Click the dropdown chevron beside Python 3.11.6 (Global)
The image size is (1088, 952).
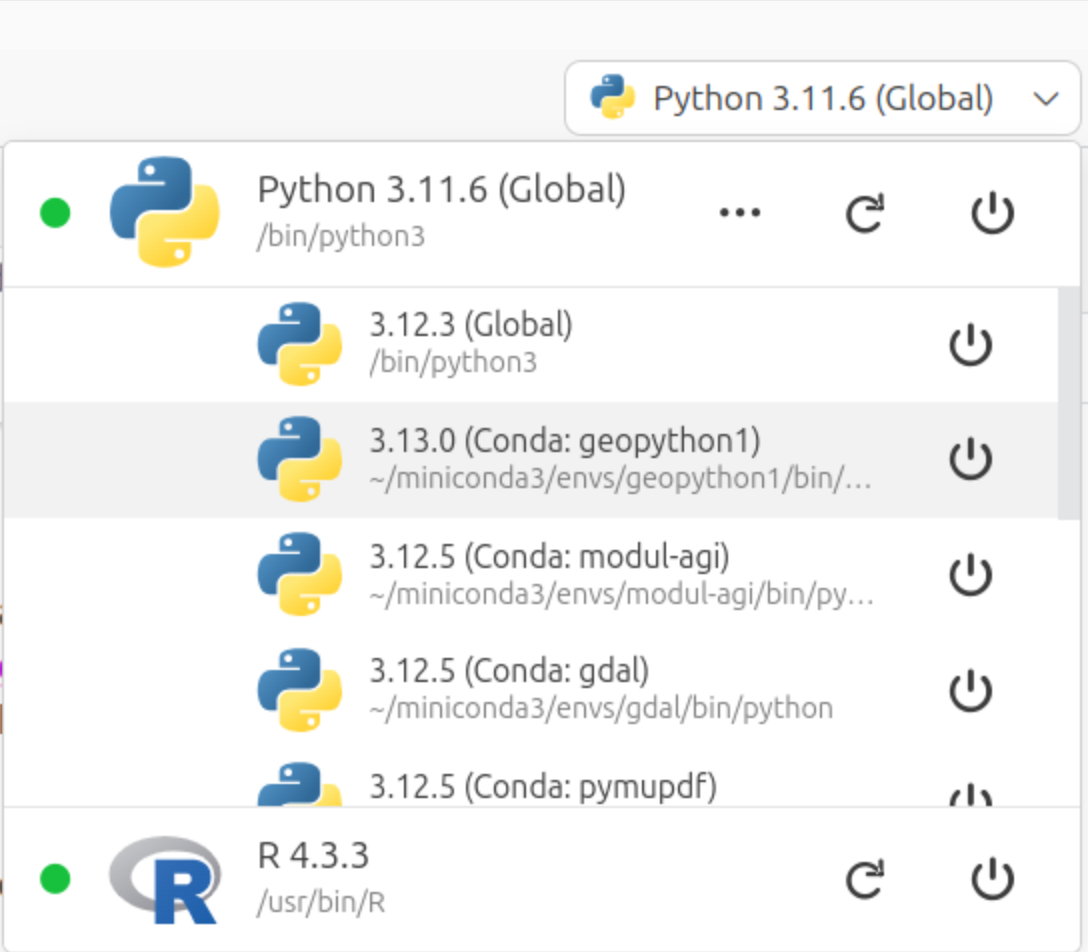tap(1045, 98)
